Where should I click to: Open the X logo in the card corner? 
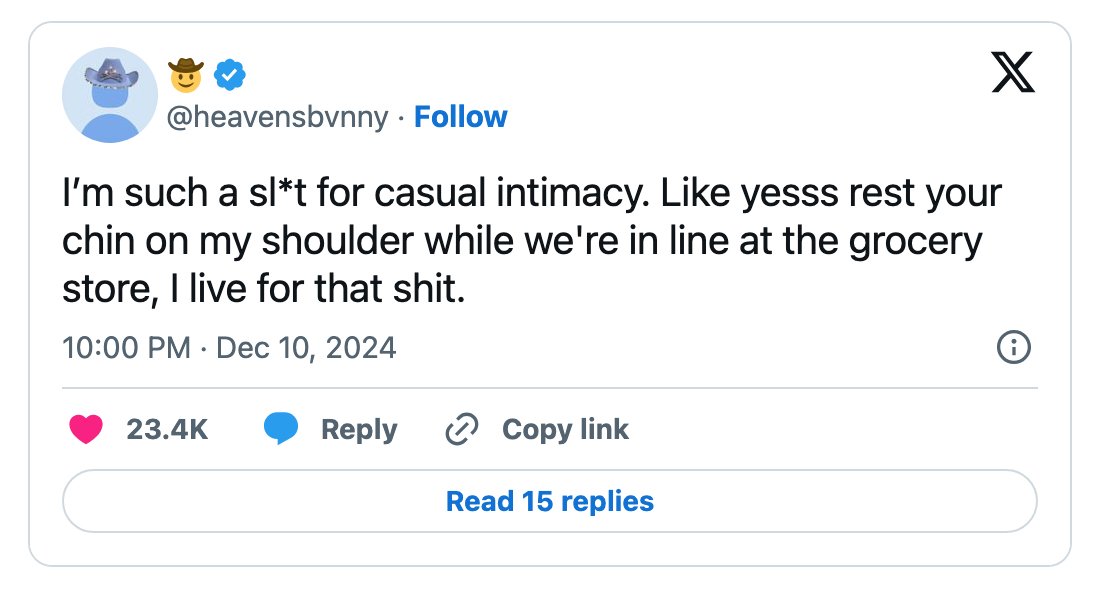click(x=1012, y=71)
